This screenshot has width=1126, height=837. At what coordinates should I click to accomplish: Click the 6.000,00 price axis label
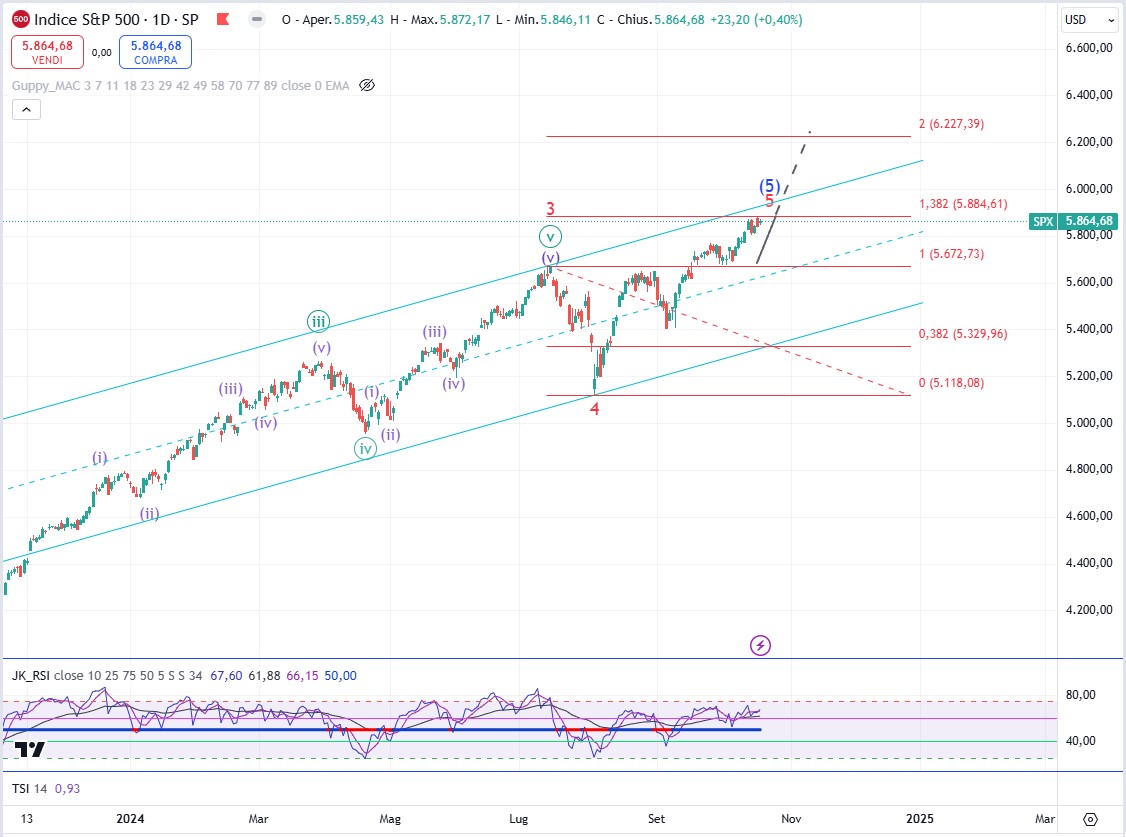pos(1089,188)
